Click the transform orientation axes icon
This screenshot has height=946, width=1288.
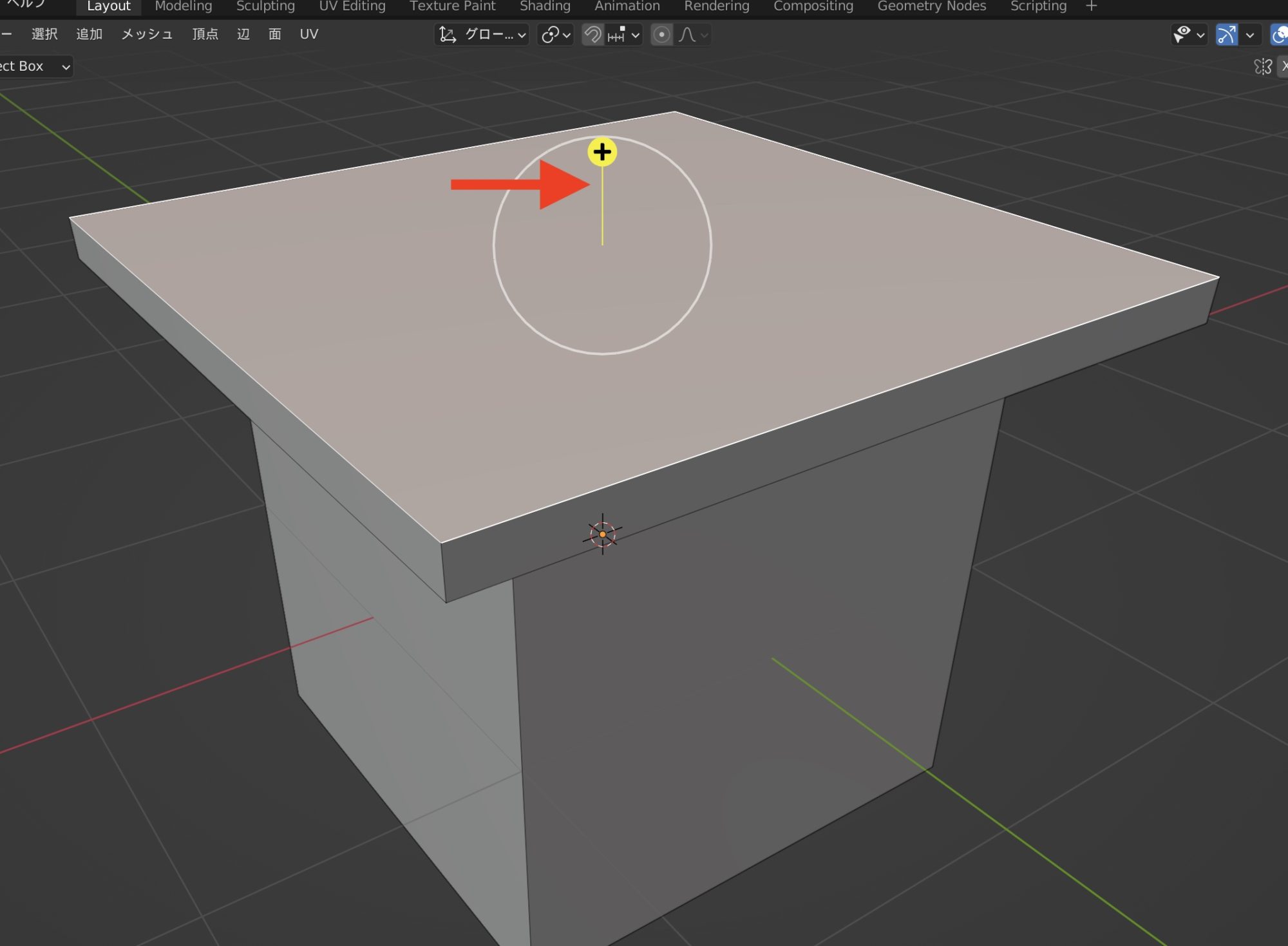click(x=448, y=35)
